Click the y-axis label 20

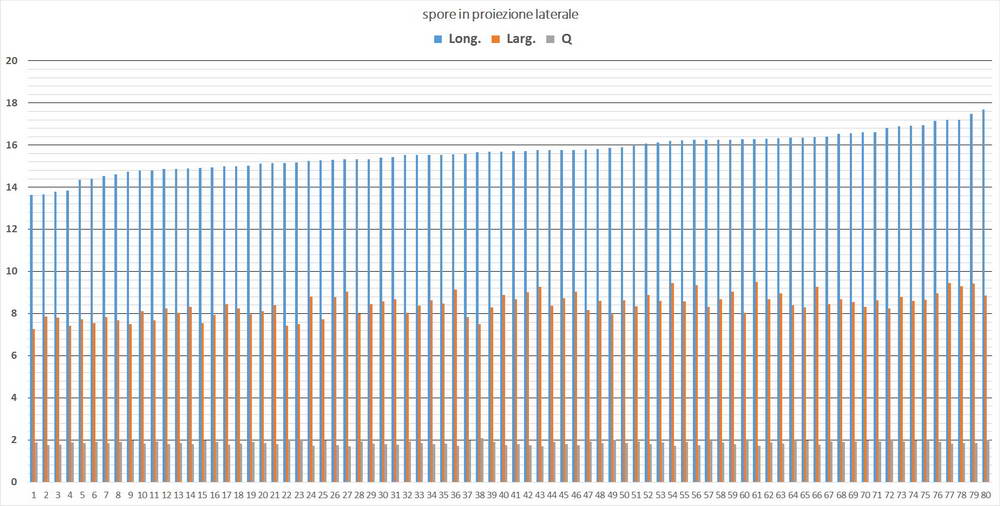(10, 61)
